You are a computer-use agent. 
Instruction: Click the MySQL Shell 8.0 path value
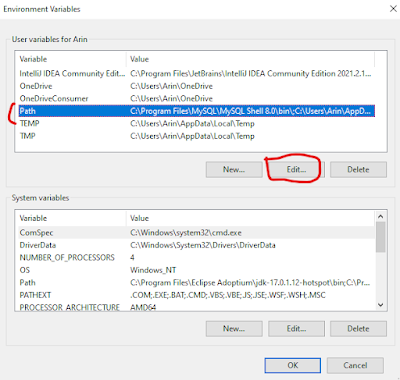250,111
